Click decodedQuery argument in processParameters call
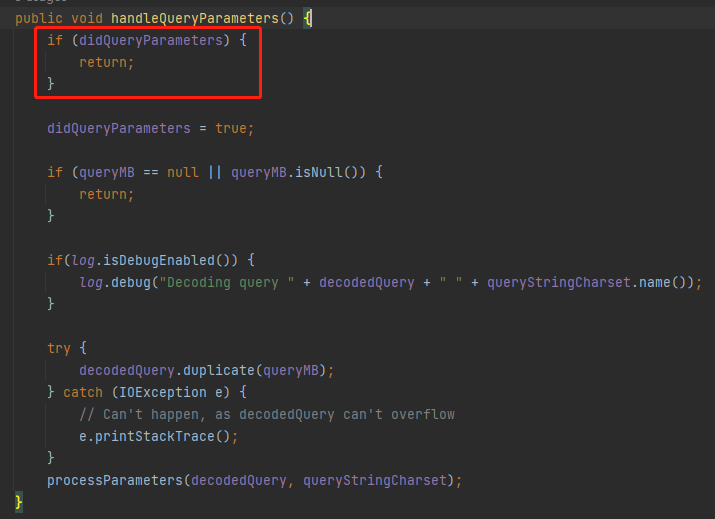This screenshot has width=715, height=519. [238, 481]
